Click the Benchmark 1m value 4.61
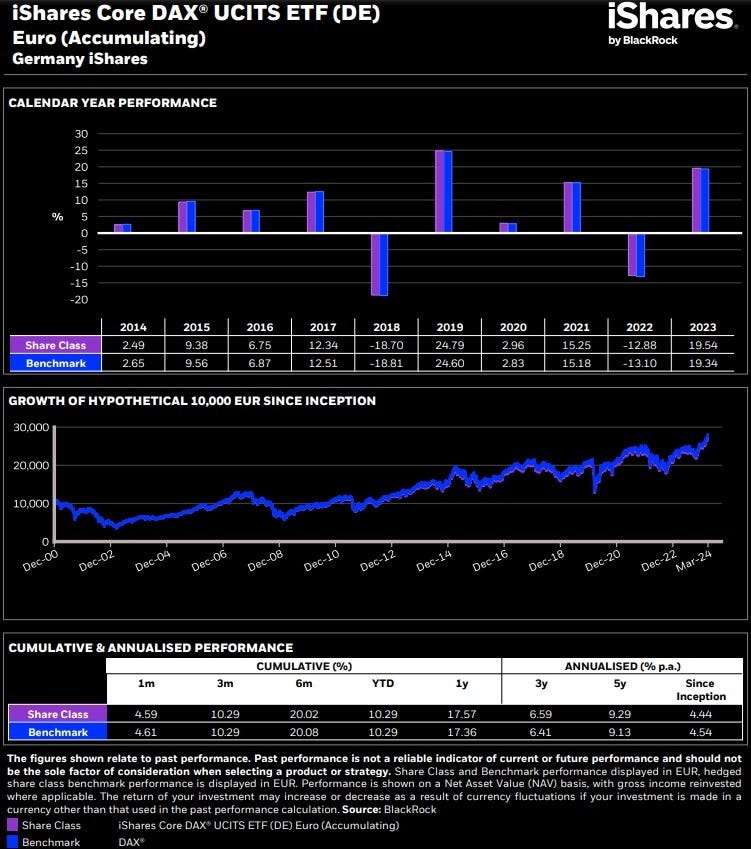Screen dimensions: 751x849 point(146,732)
